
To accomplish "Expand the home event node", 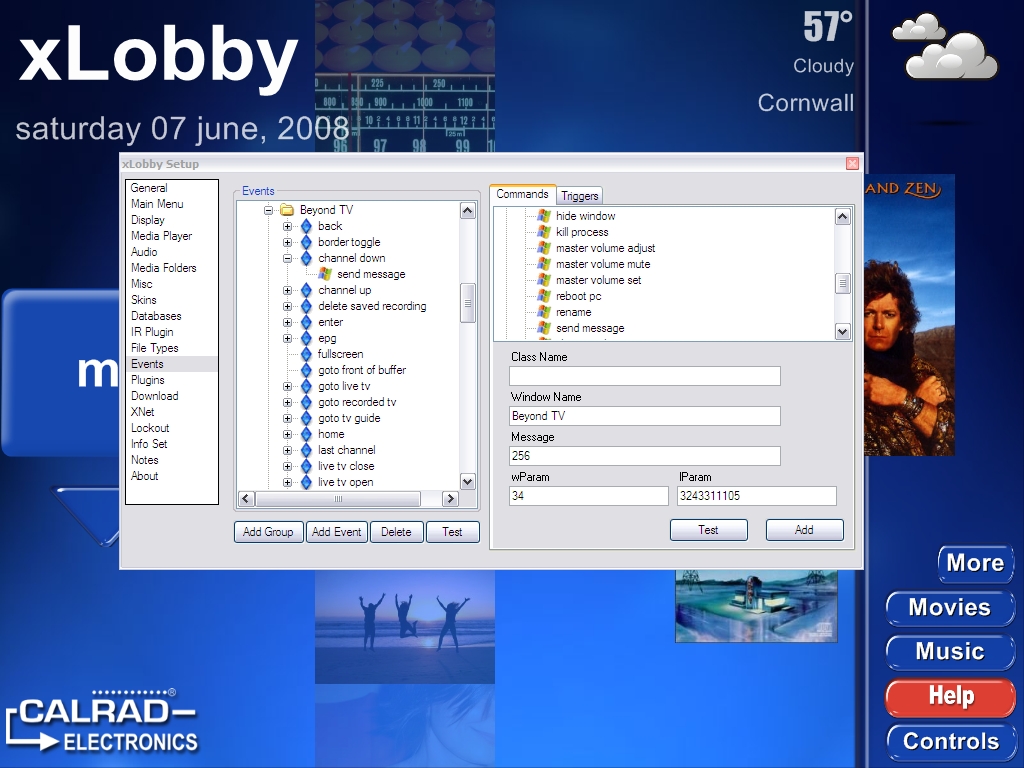I will click(287, 434).
